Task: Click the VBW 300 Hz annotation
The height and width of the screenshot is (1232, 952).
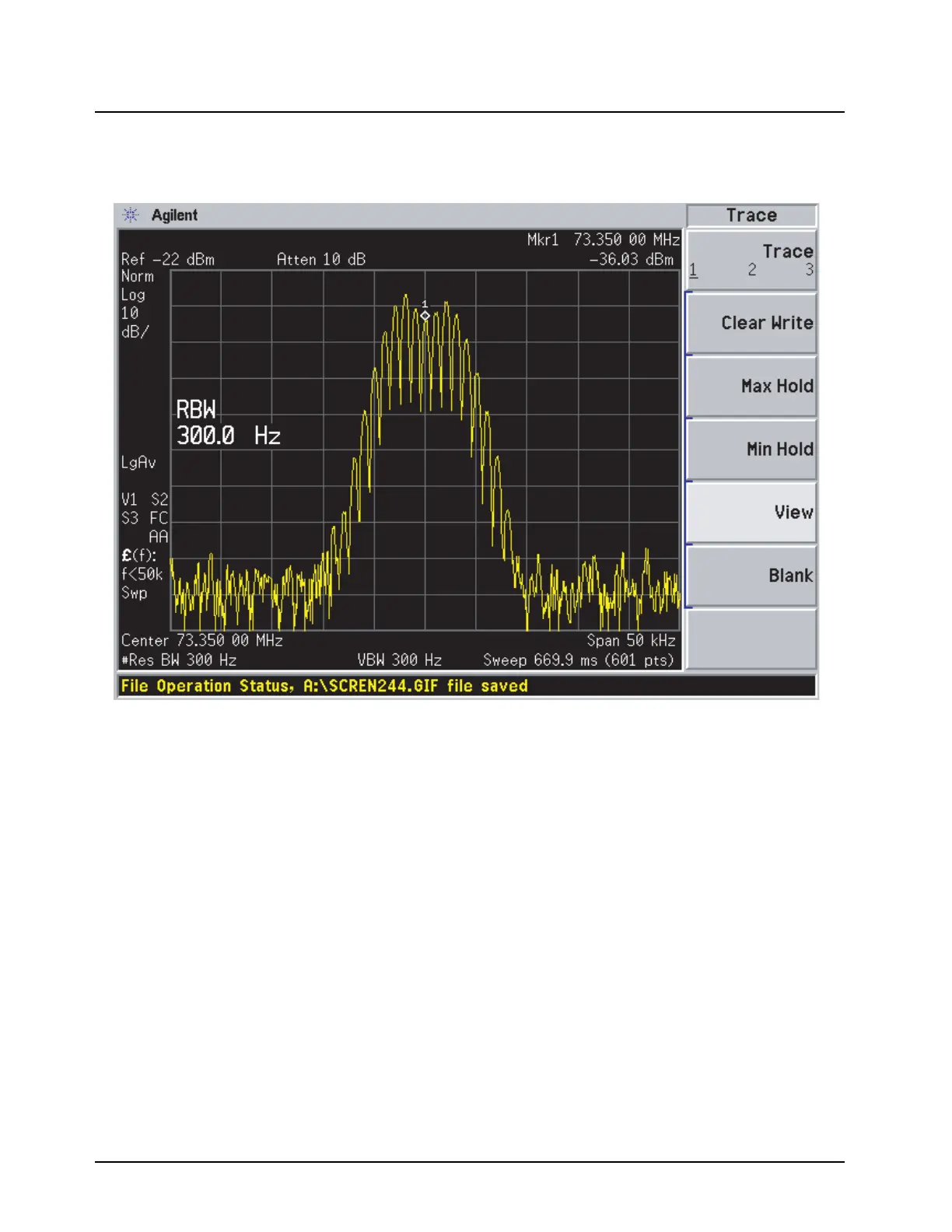Action: 399,660
